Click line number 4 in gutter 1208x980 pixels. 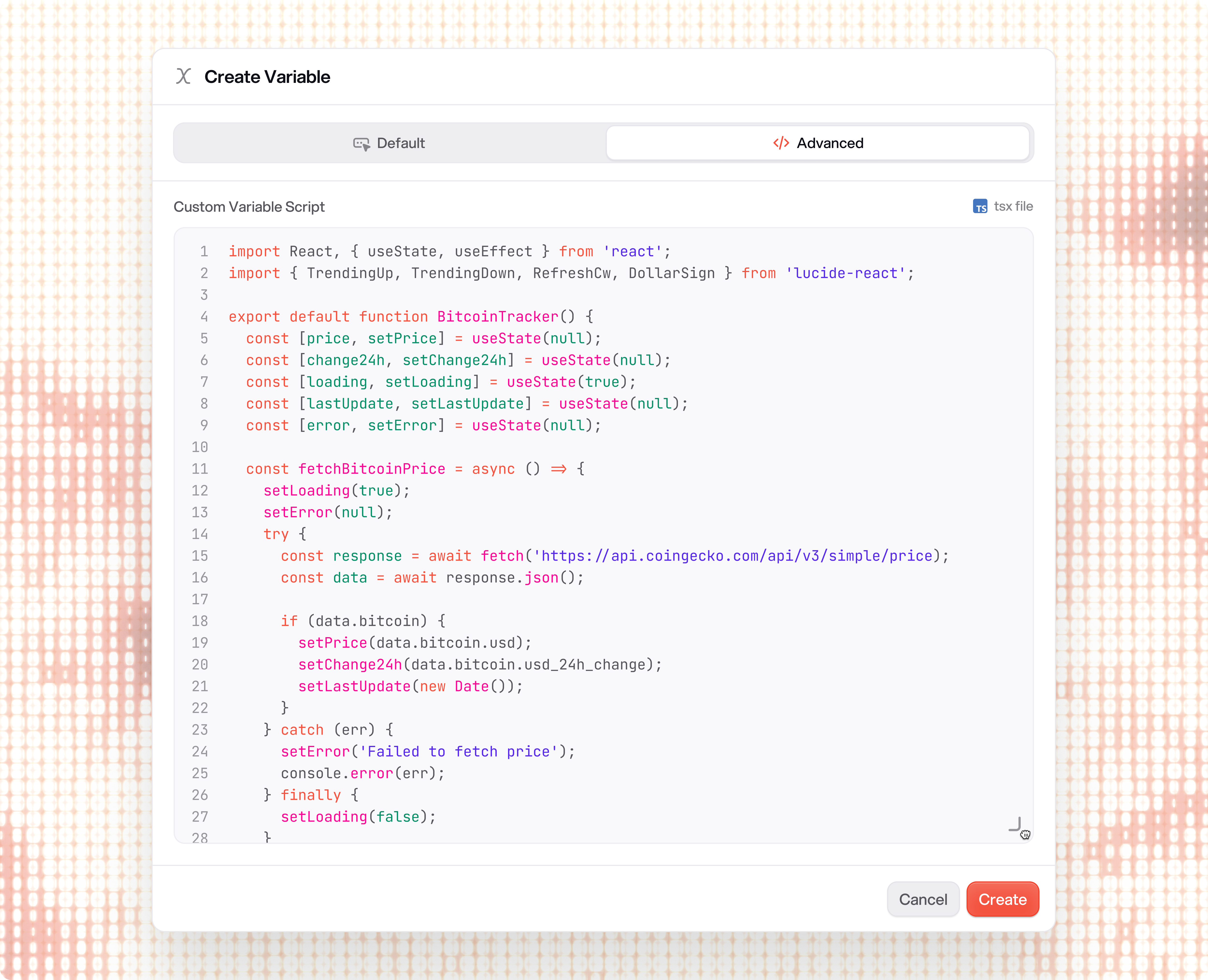click(x=204, y=317)
